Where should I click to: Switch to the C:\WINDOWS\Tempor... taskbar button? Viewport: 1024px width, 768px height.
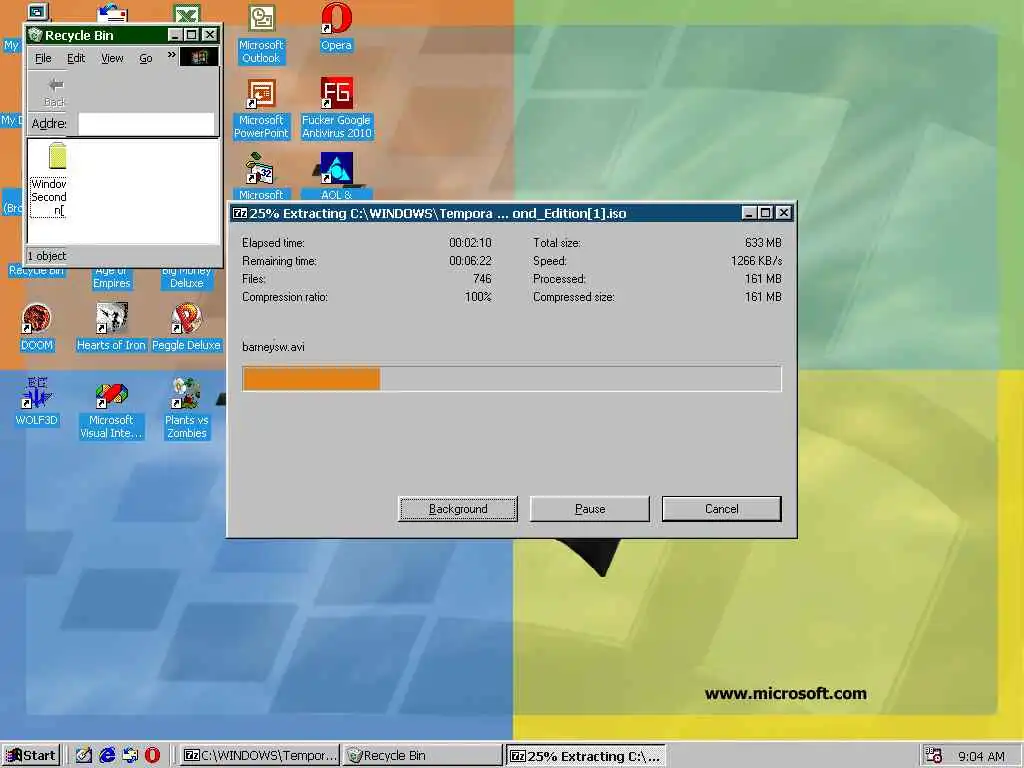coord(260,756)
